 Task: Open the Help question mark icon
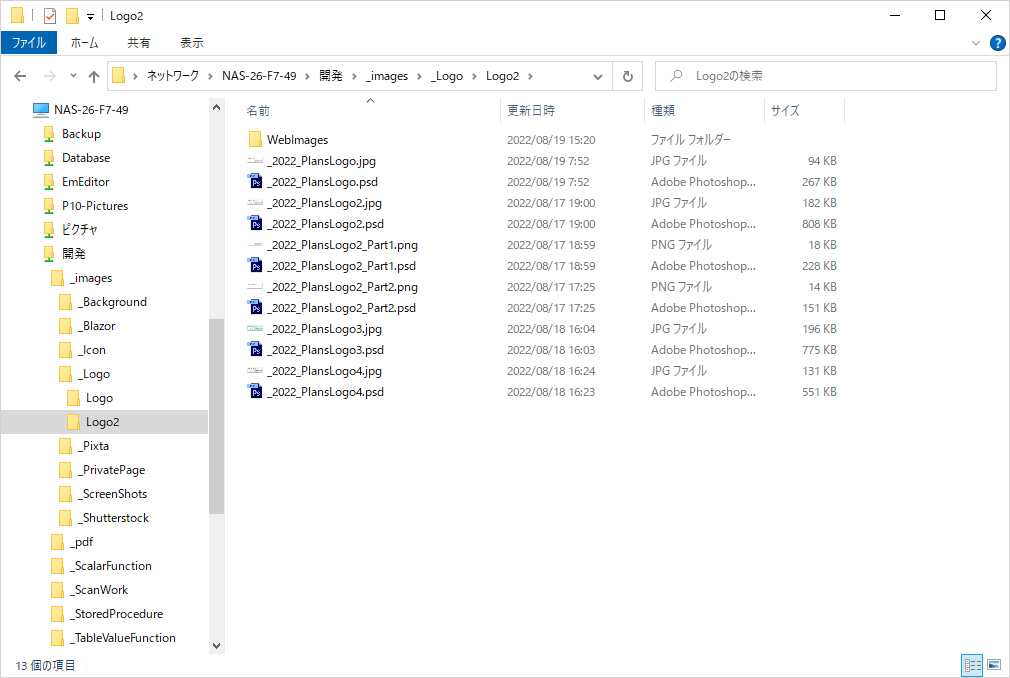(997, 43)
